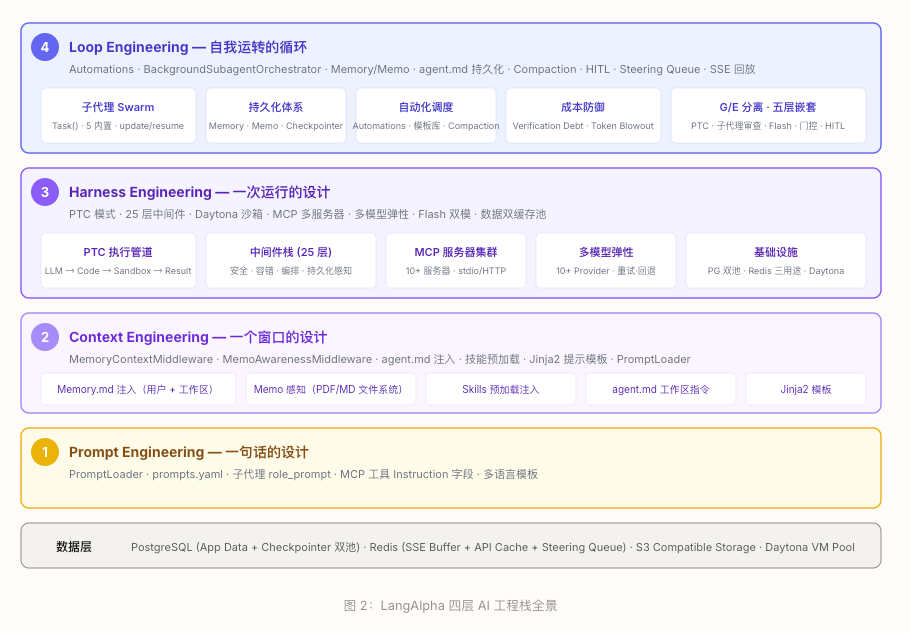Click the number 4 circle badge
Image resolution: width=910 pixels, height=633 pixels.
click(x=45, y=47)
